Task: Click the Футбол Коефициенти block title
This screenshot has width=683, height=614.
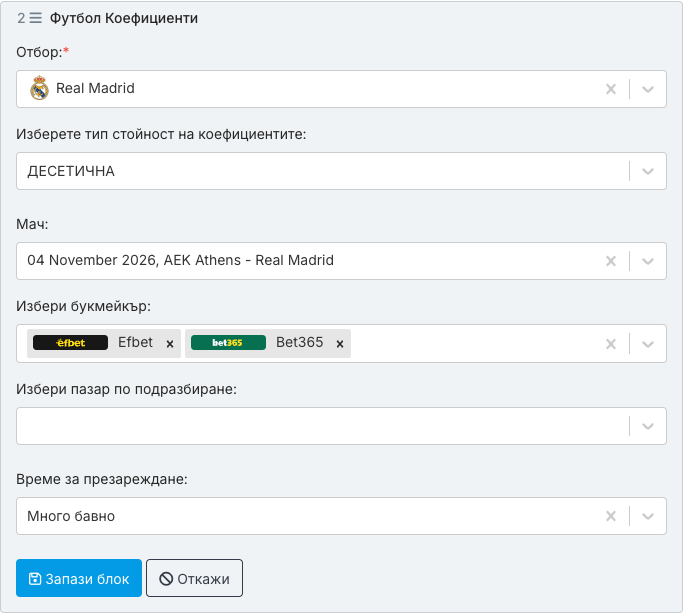Action: point(124,18)
